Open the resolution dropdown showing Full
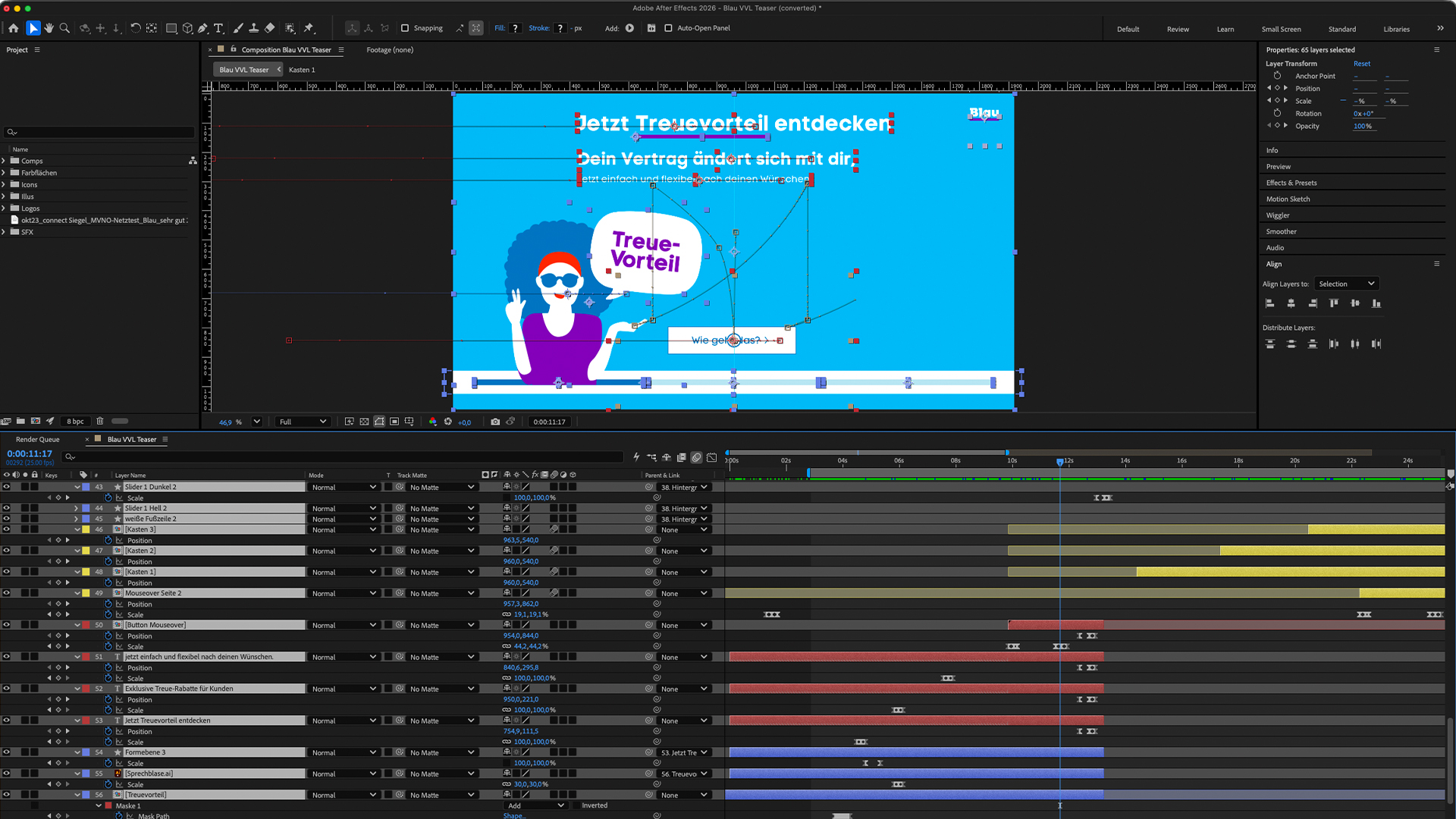The height and width of the screenshot is (819, 1456). point(303,422)
